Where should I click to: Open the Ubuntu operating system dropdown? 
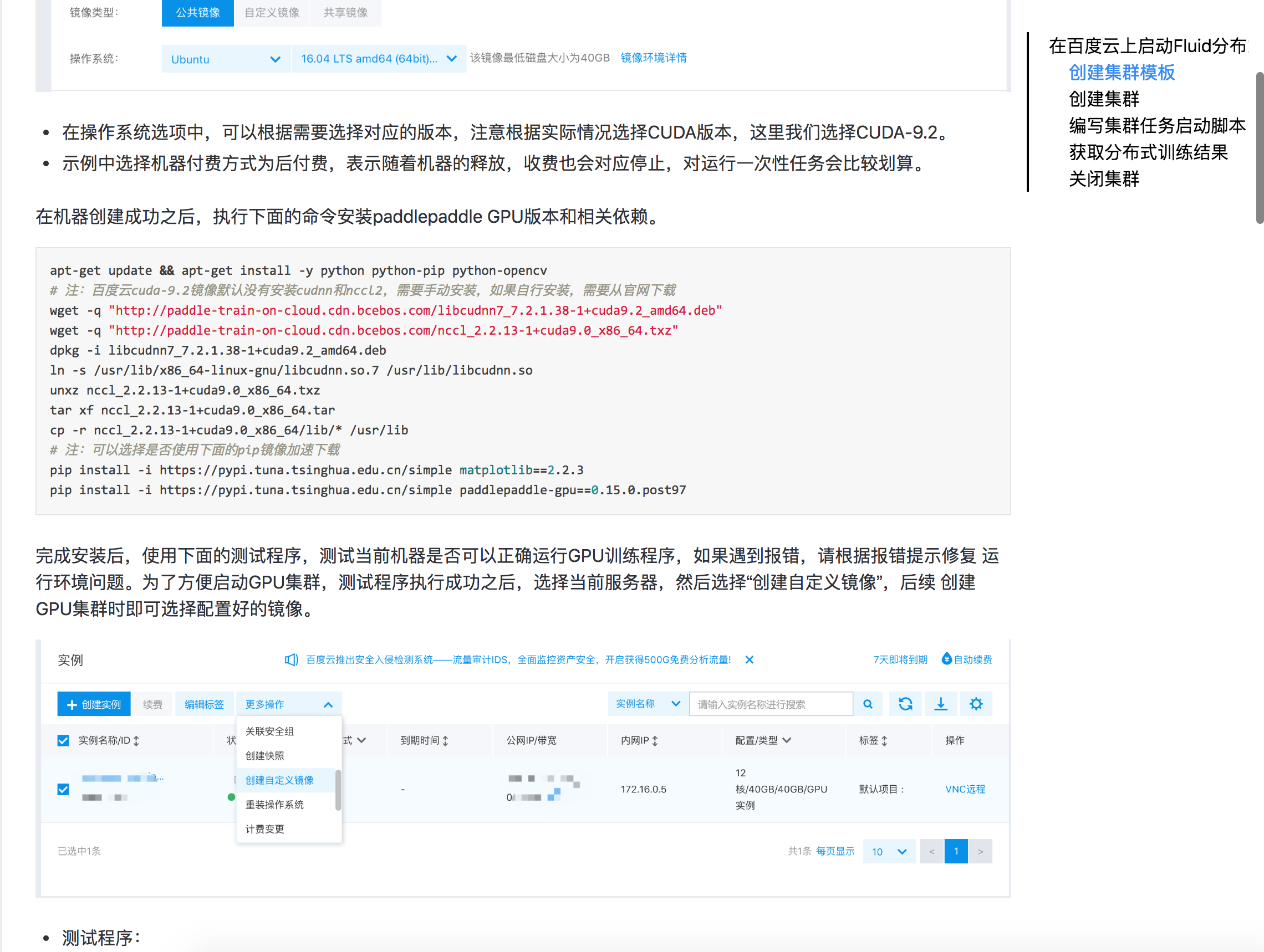(x=225, y=59)
